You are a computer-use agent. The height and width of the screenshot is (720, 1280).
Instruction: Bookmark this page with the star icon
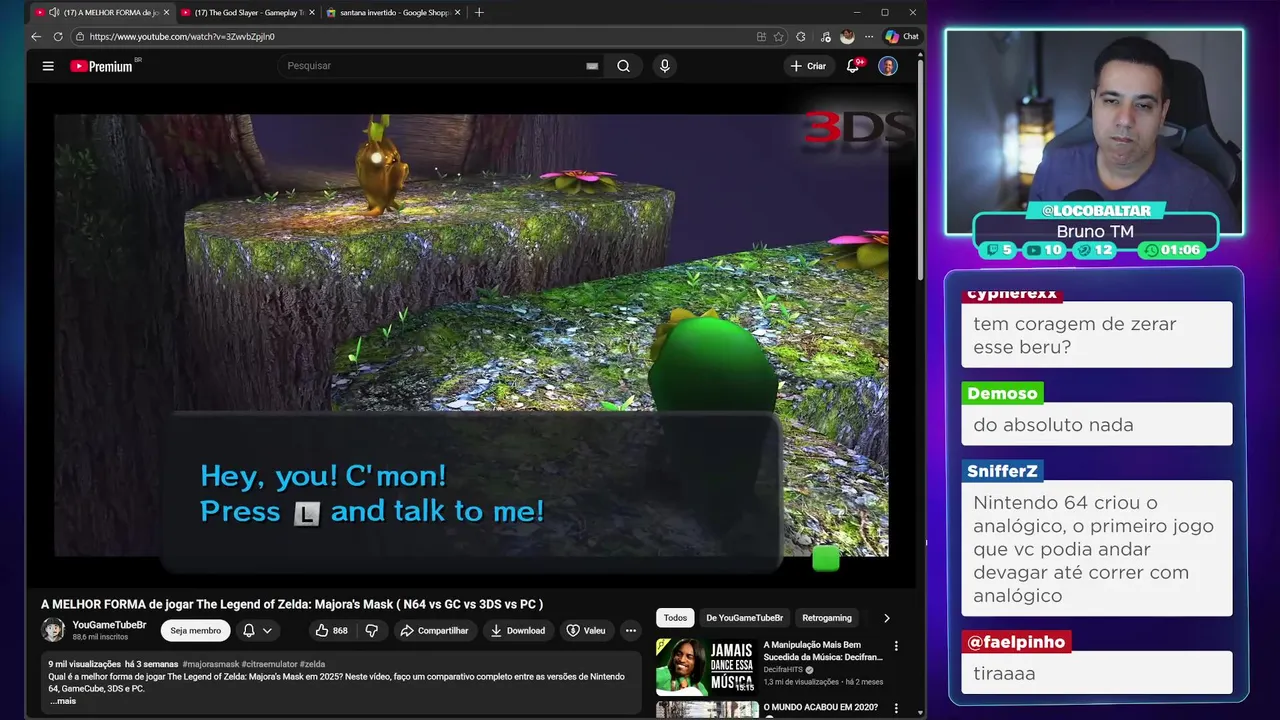pyautogui.click(x=779, y=37)
